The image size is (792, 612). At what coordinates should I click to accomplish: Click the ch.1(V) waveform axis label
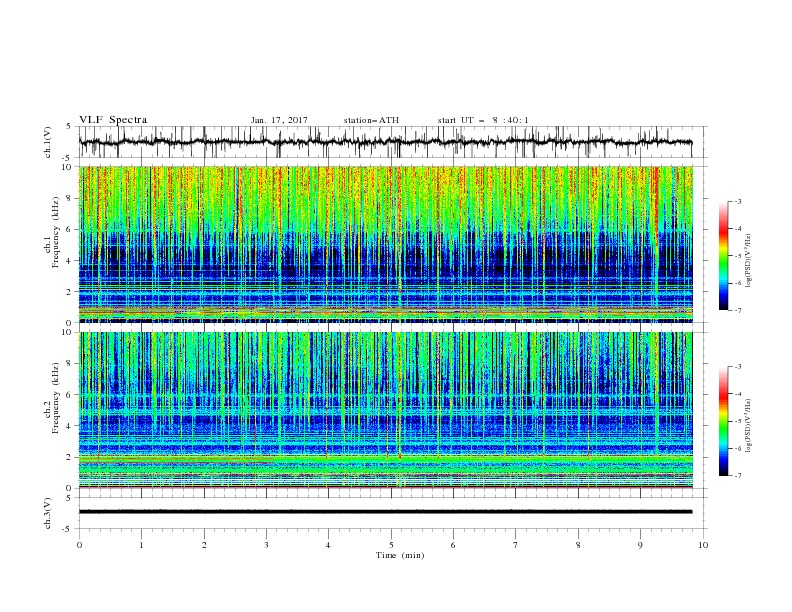[48, 142]
